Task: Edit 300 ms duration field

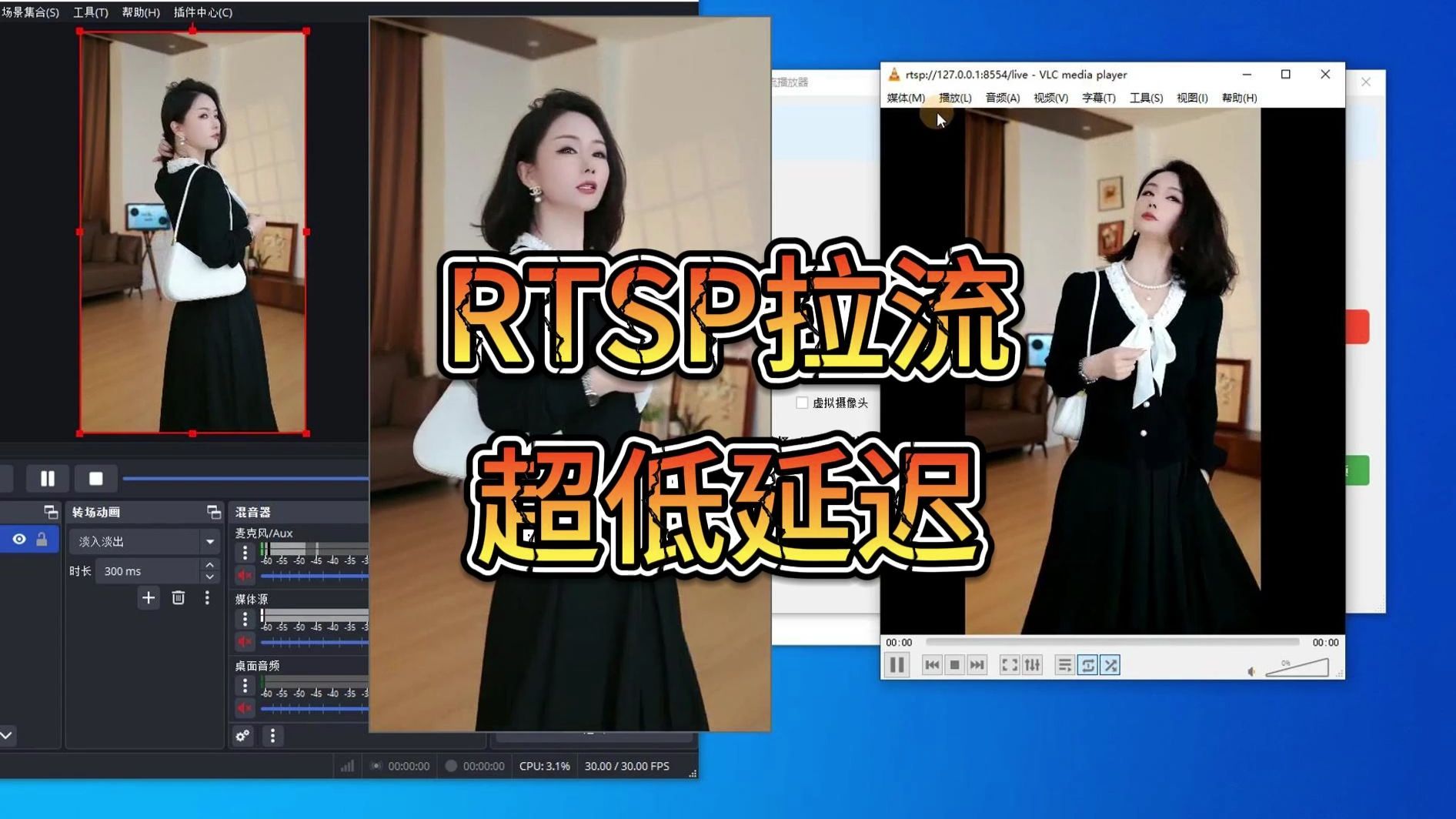Action: pyautogui.click(x=148, y=571)
